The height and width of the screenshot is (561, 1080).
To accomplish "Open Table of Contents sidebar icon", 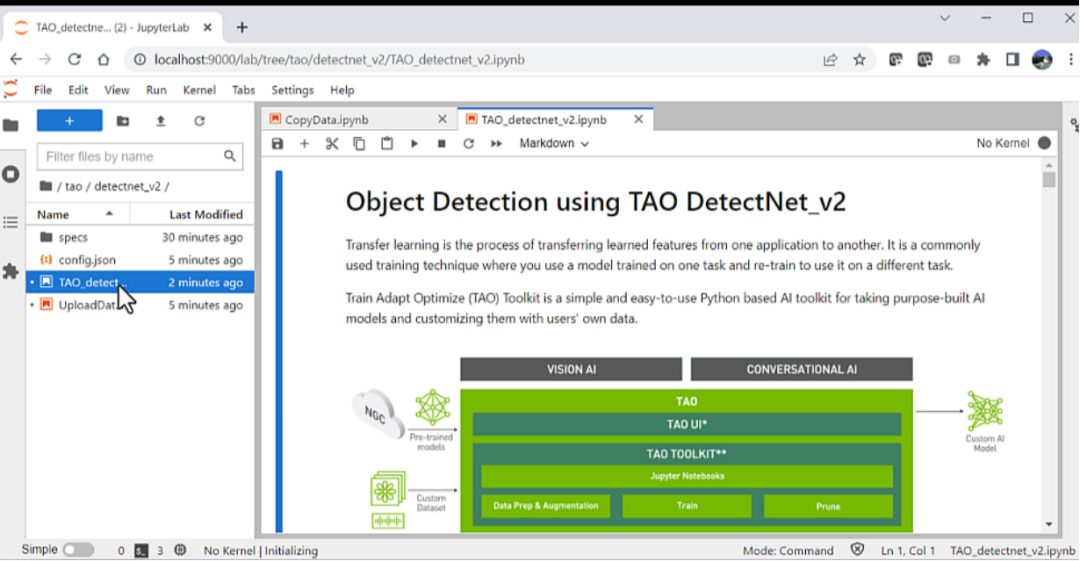I will tap(10, 222).
